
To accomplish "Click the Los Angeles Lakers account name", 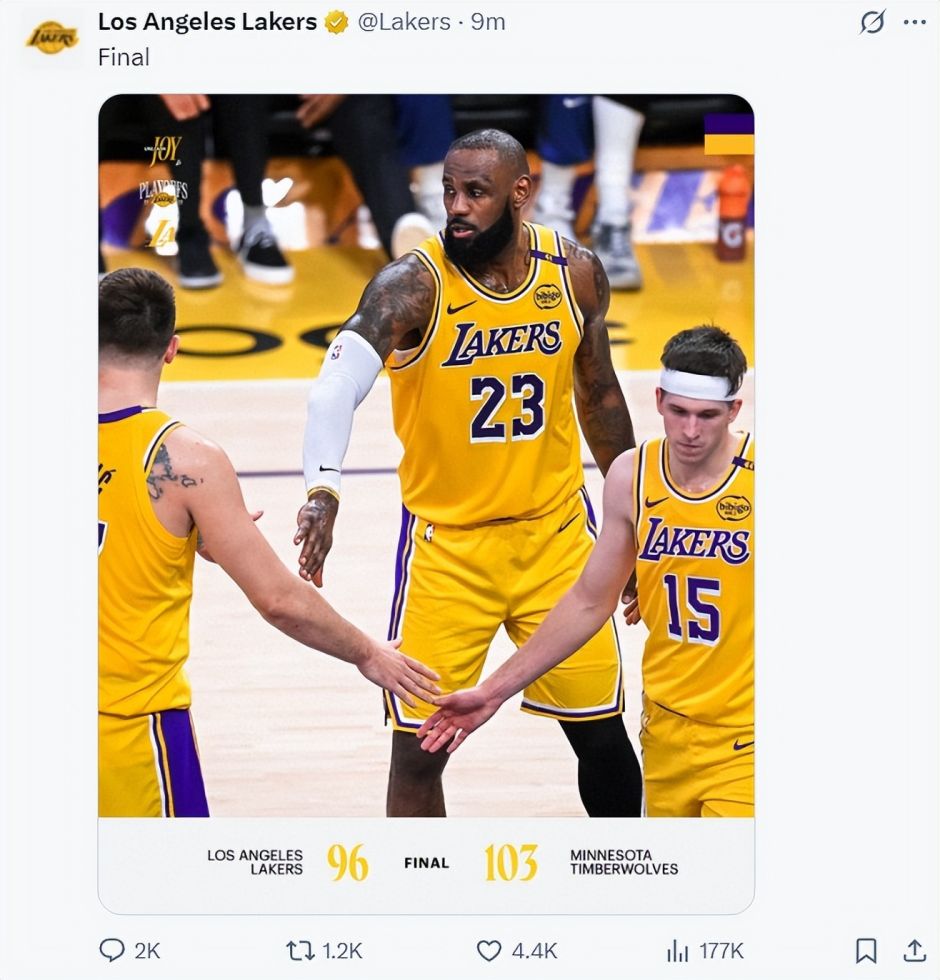I will tap(207, 22).
